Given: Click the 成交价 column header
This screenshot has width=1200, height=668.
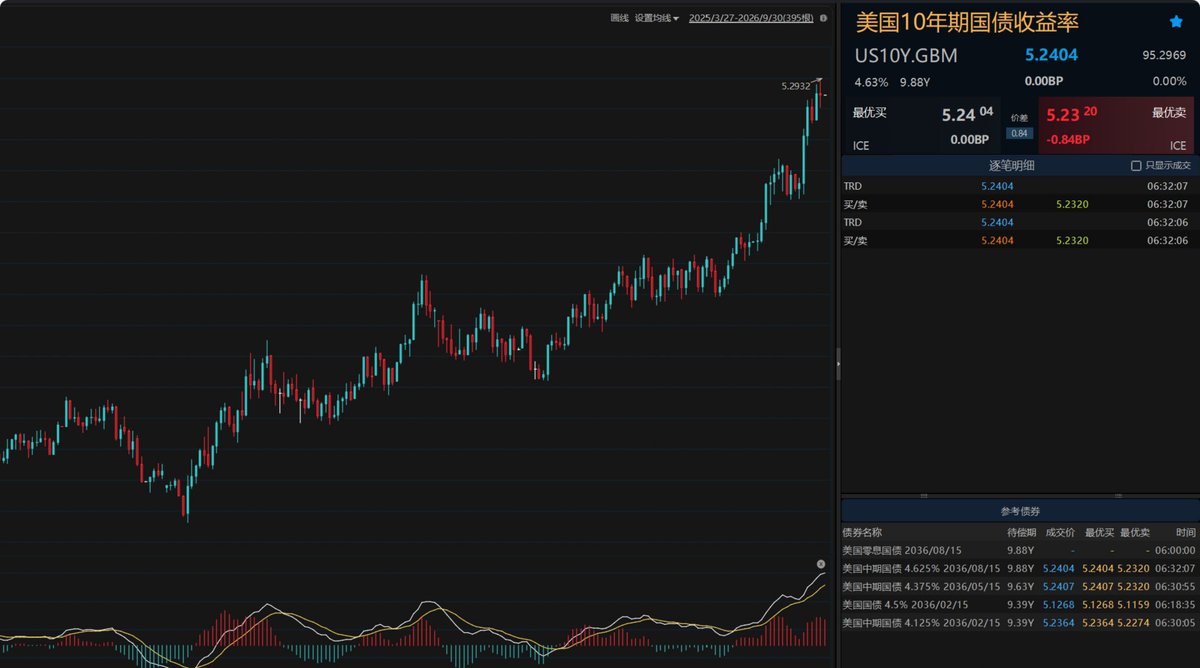Looking at the screenshot, I should tap(1060, 532).
